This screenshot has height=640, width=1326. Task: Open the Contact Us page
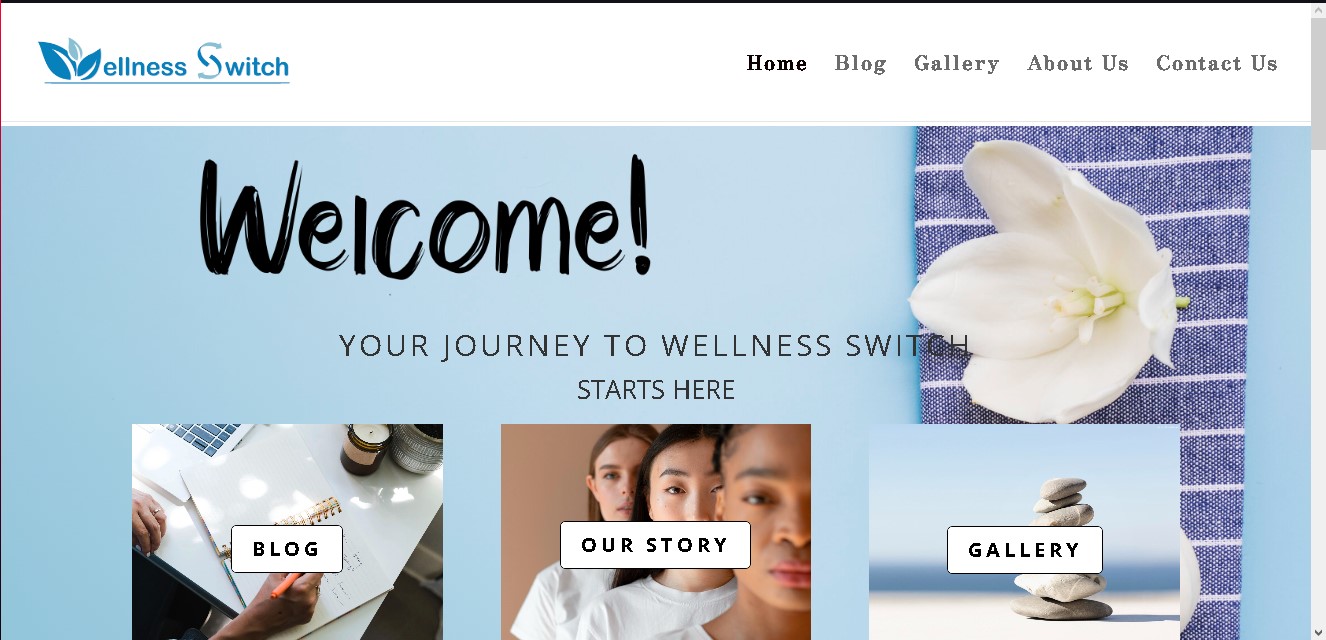(1216, 63)
